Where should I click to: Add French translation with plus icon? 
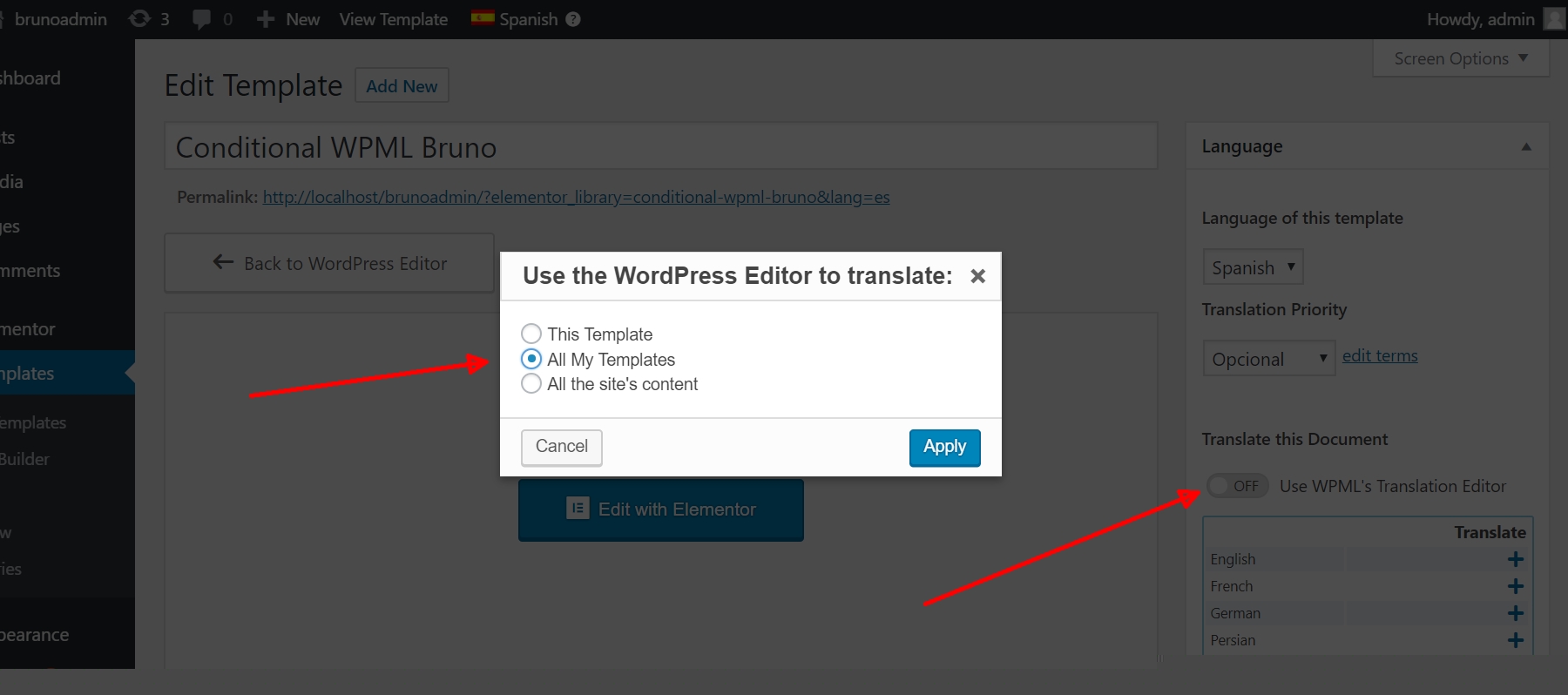click(x=1516, y=586)
